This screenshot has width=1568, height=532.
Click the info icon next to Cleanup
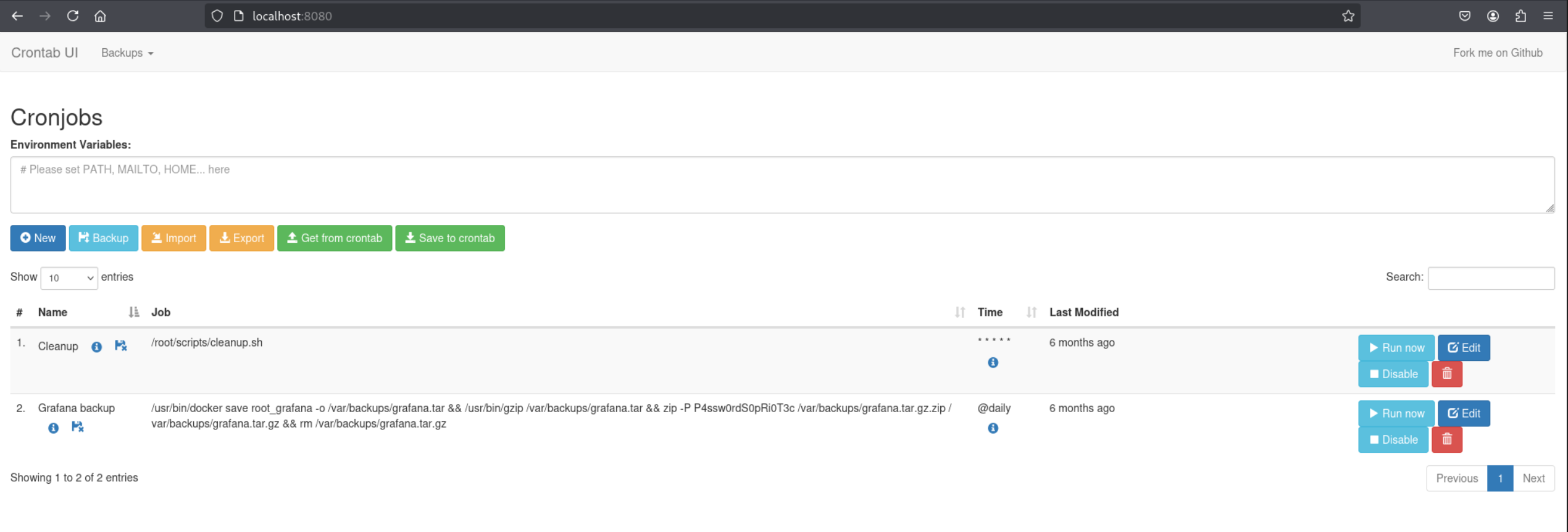click(96, 347)
